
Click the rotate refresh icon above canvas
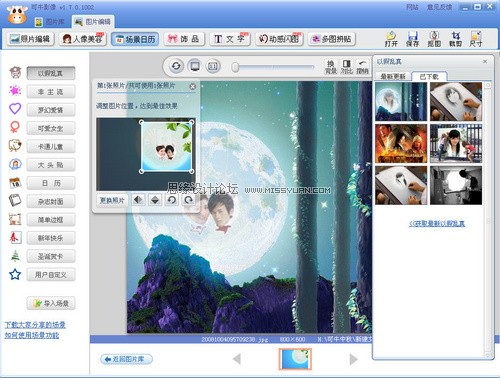176,66
